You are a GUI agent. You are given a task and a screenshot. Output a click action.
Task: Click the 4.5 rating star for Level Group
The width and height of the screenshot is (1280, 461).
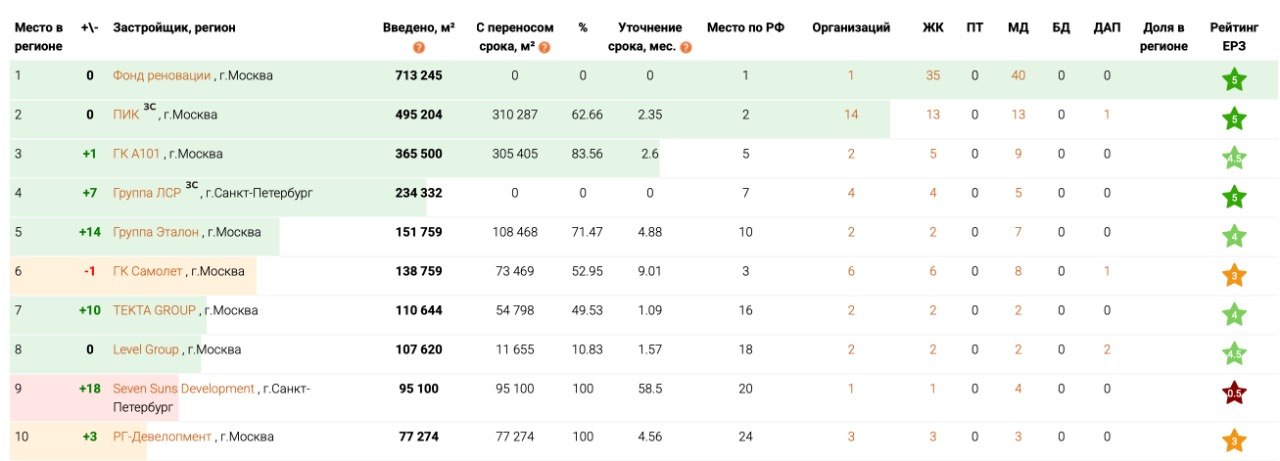point(1234,354)
